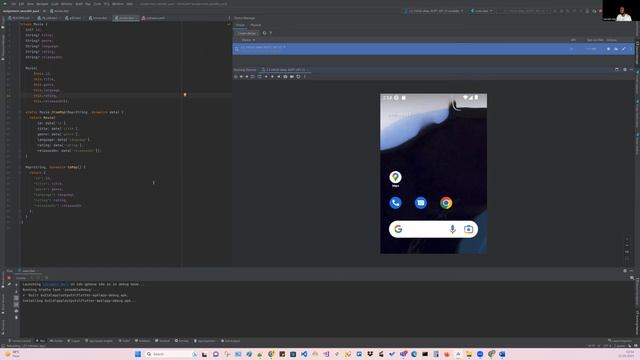Open Version Control tool window button

(x=20, y=341)
